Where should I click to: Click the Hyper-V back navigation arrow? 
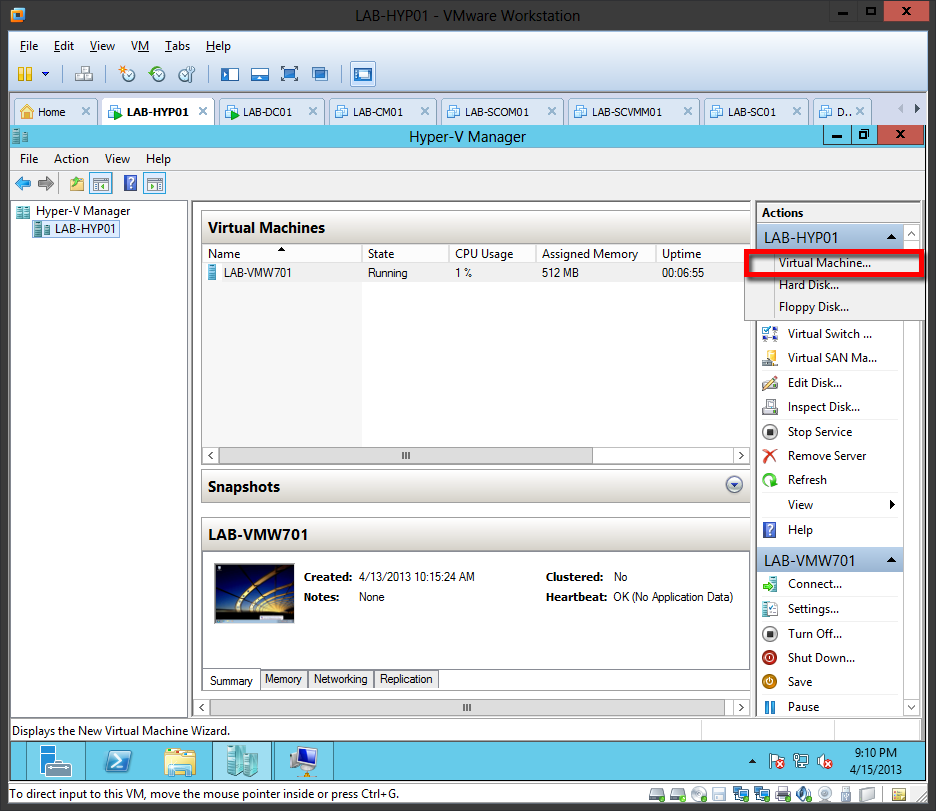point(23,183)
